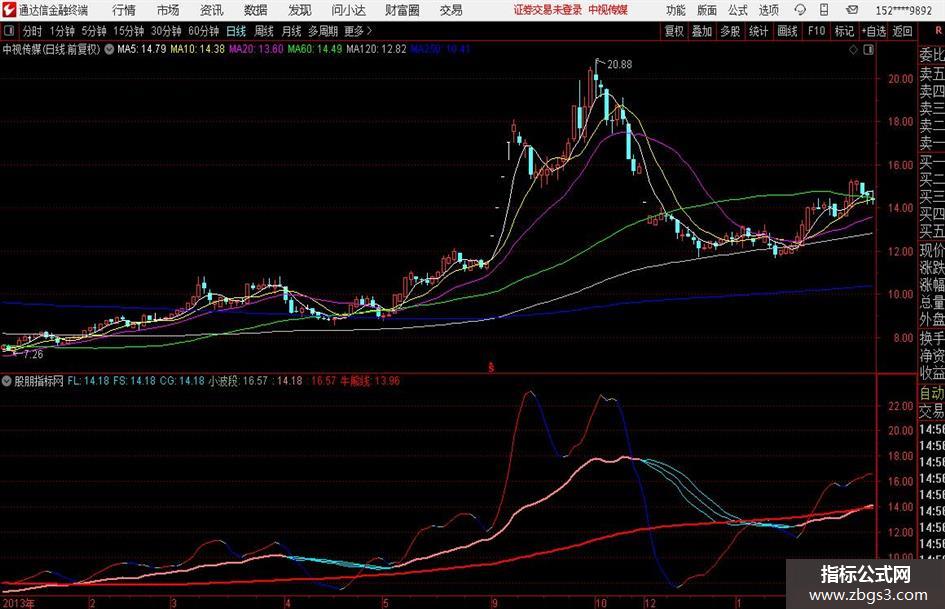Click the 自动 label in right panel
This screenshot has width=945, height=609.
(932, 393)
